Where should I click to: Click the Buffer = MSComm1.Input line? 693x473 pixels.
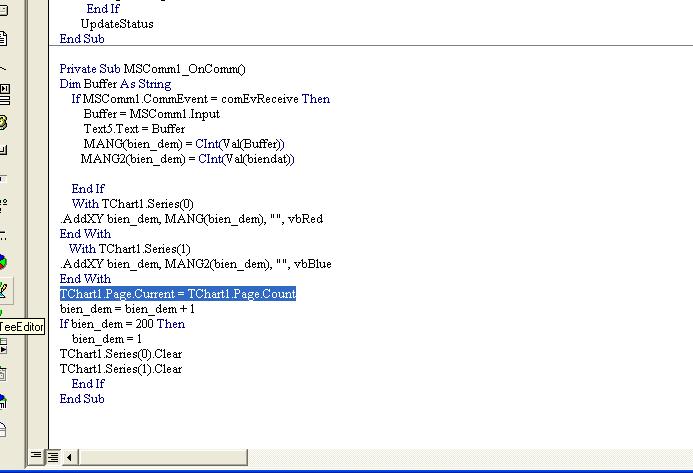pyautogui.click(x=152, y=114)
